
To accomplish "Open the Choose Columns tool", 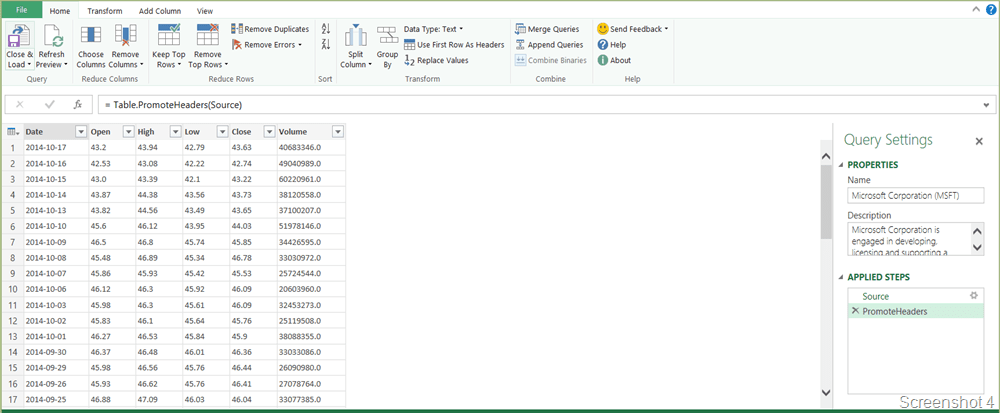I will tap(90, 38).
